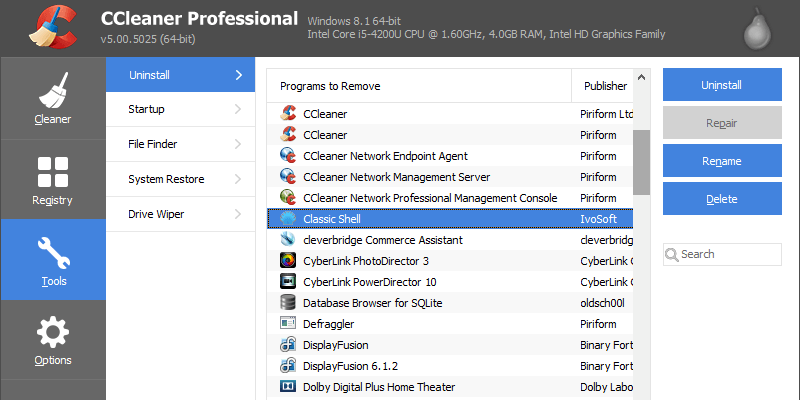Click the Classic Shell shell icon

point(288,219)
